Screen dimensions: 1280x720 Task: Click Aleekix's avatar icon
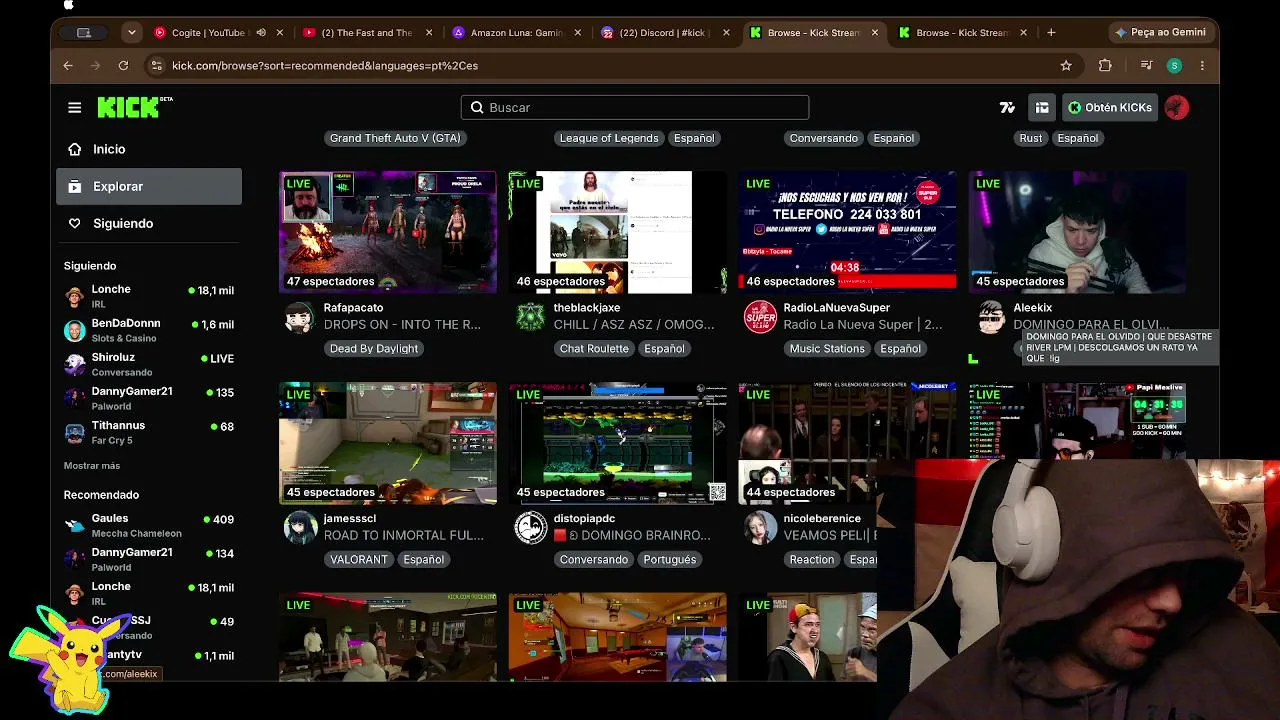[990, 317]
